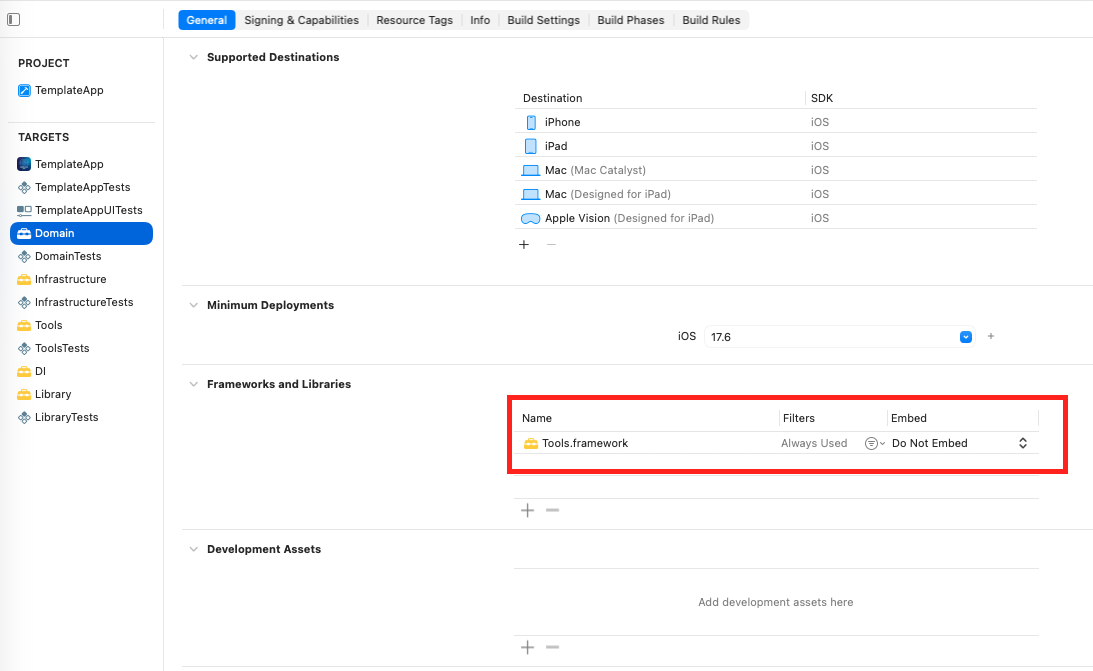Viewport: 1093px width, 671px height.
Task: Click the SDK column header
Action: tap(822, 98)
